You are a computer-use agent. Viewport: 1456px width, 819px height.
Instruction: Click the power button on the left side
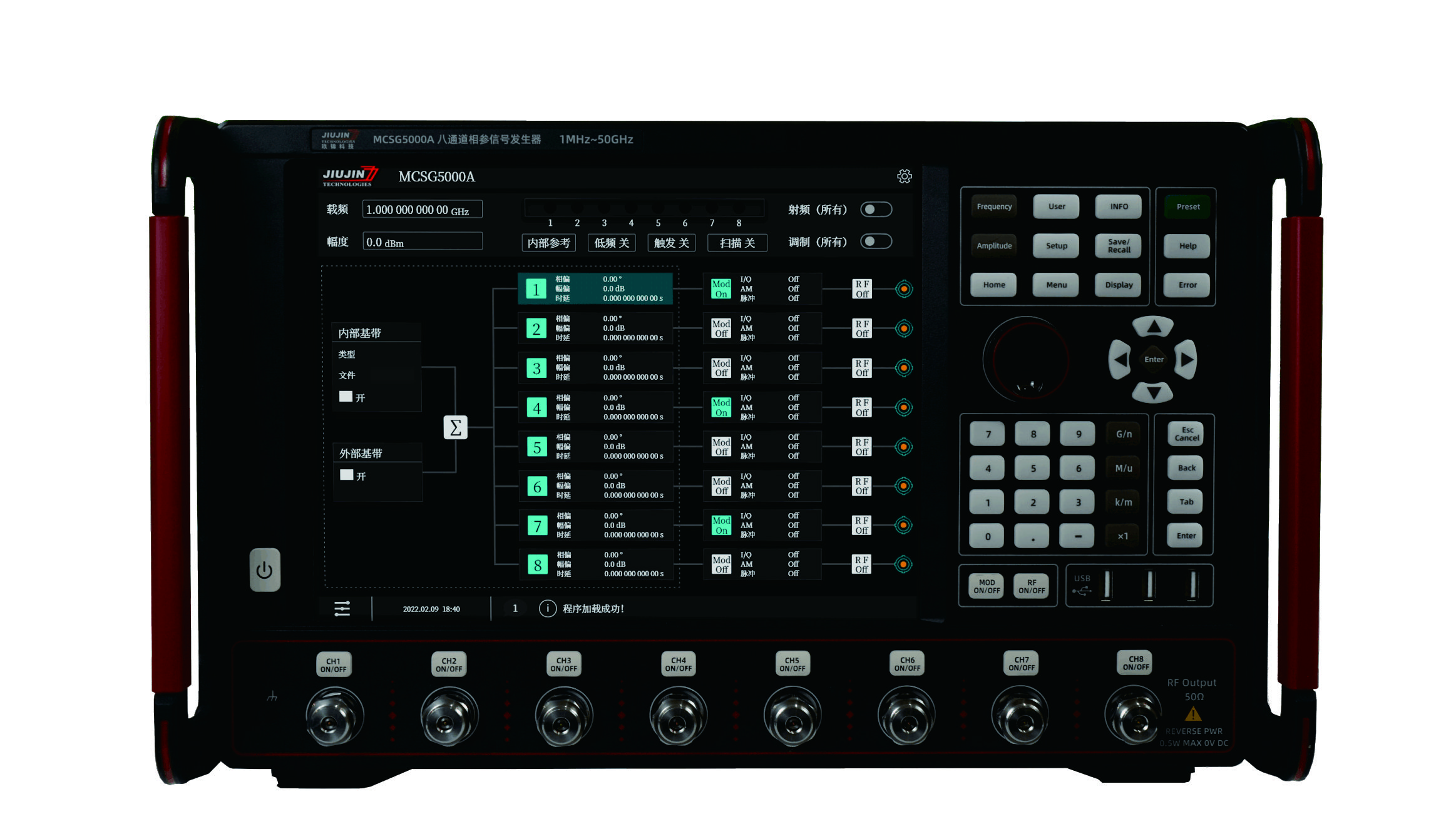point(265,570)
